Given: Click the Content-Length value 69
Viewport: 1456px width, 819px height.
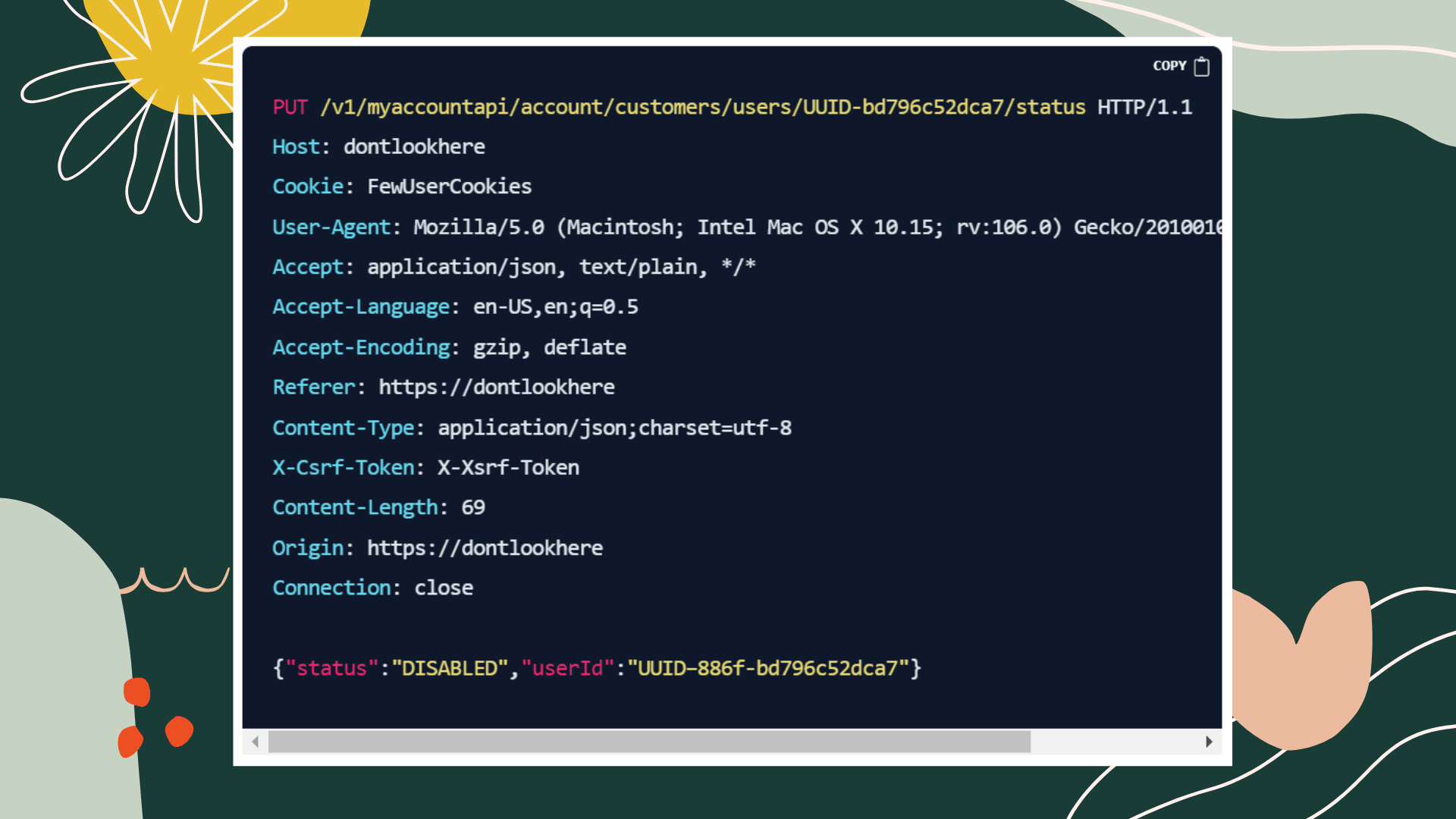Looking at the screenshot, I should 473,507.
